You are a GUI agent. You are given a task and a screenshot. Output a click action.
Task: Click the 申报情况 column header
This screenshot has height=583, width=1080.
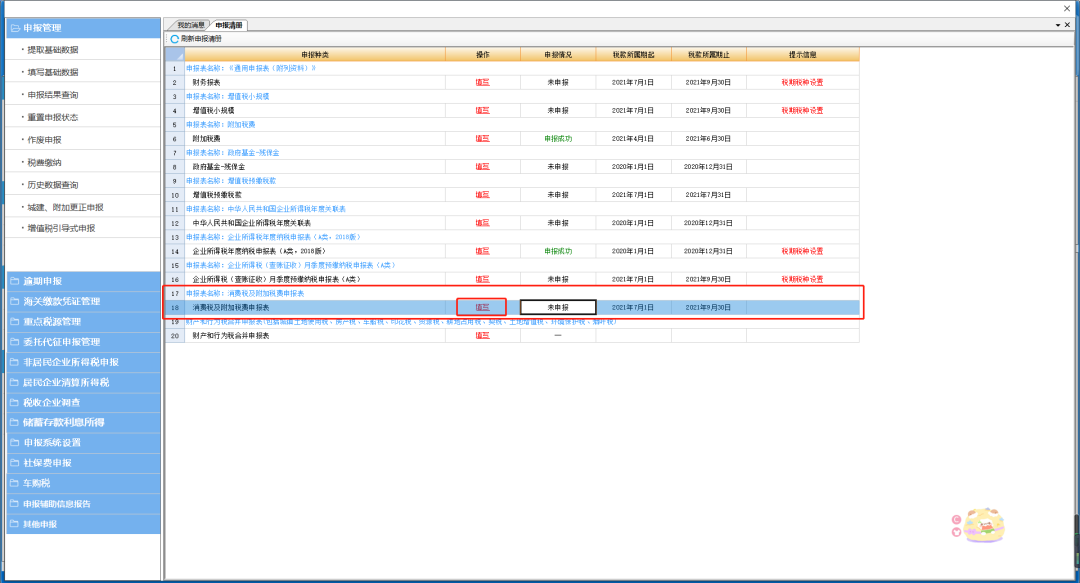(x=558, y=54)
